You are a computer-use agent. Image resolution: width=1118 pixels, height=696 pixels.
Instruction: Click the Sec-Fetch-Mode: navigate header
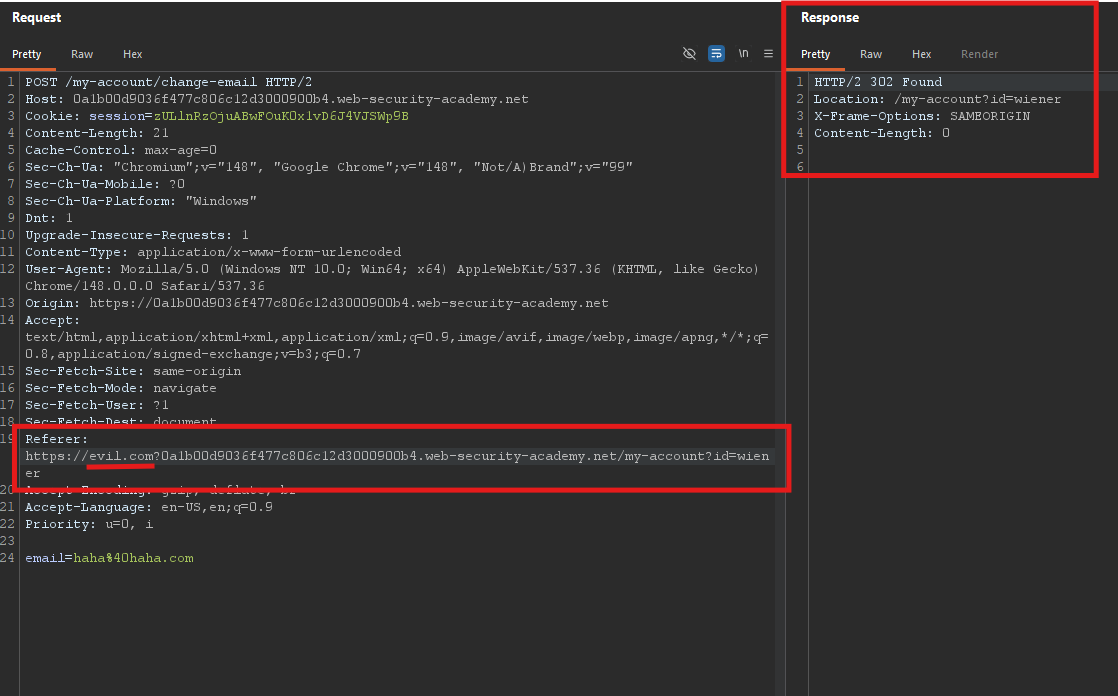pyautogui.click(x=120, y=389)
